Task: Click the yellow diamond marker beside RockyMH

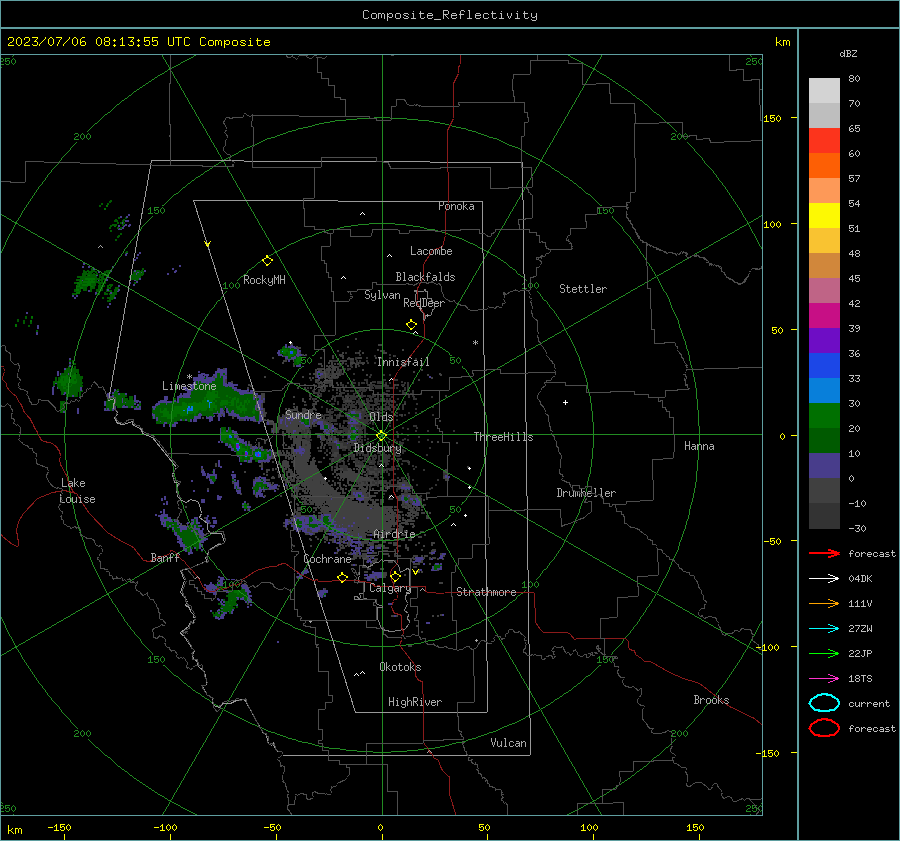Action: (267, 261)
